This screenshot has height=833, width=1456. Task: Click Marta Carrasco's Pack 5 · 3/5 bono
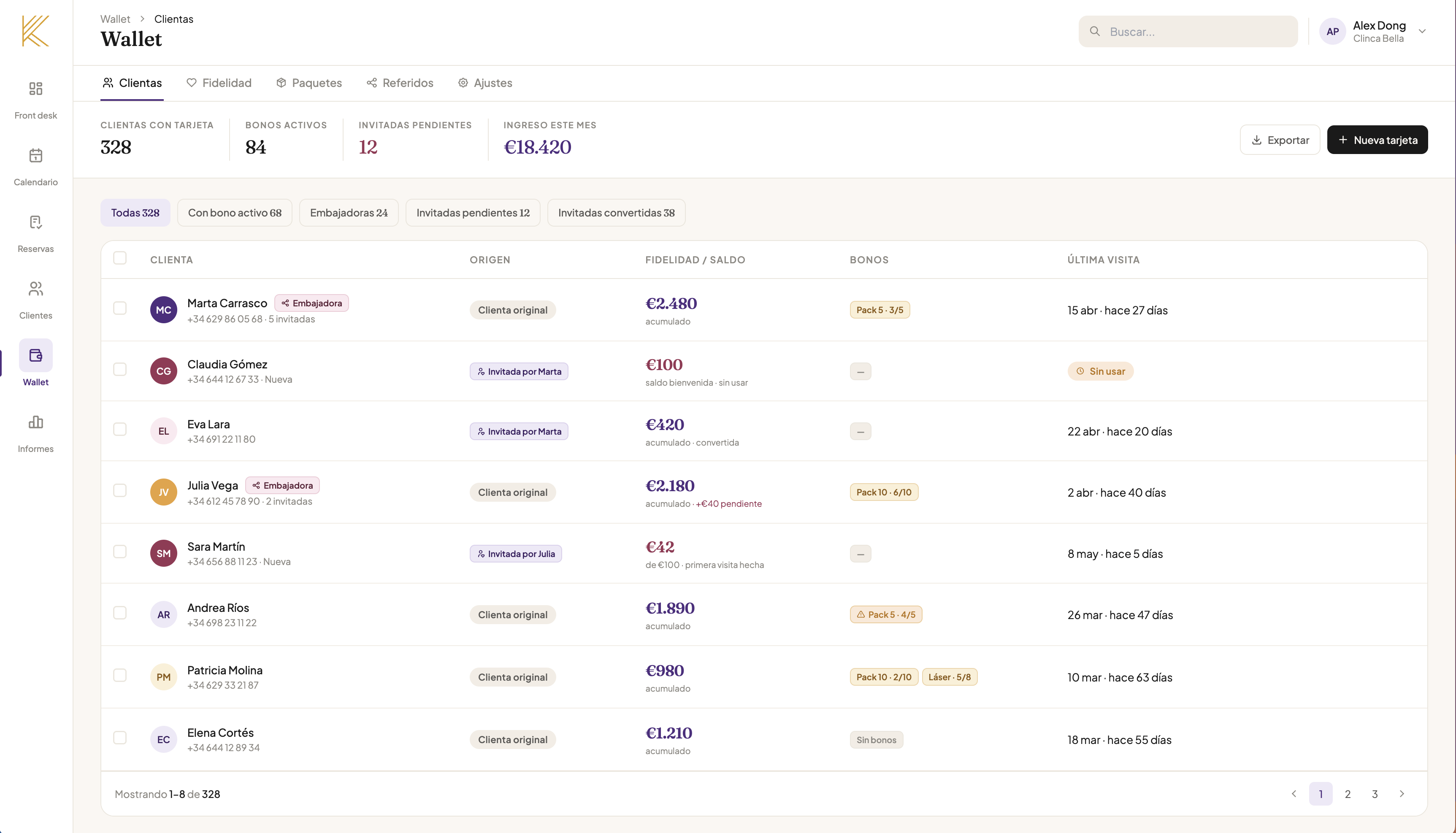(880, 309)
